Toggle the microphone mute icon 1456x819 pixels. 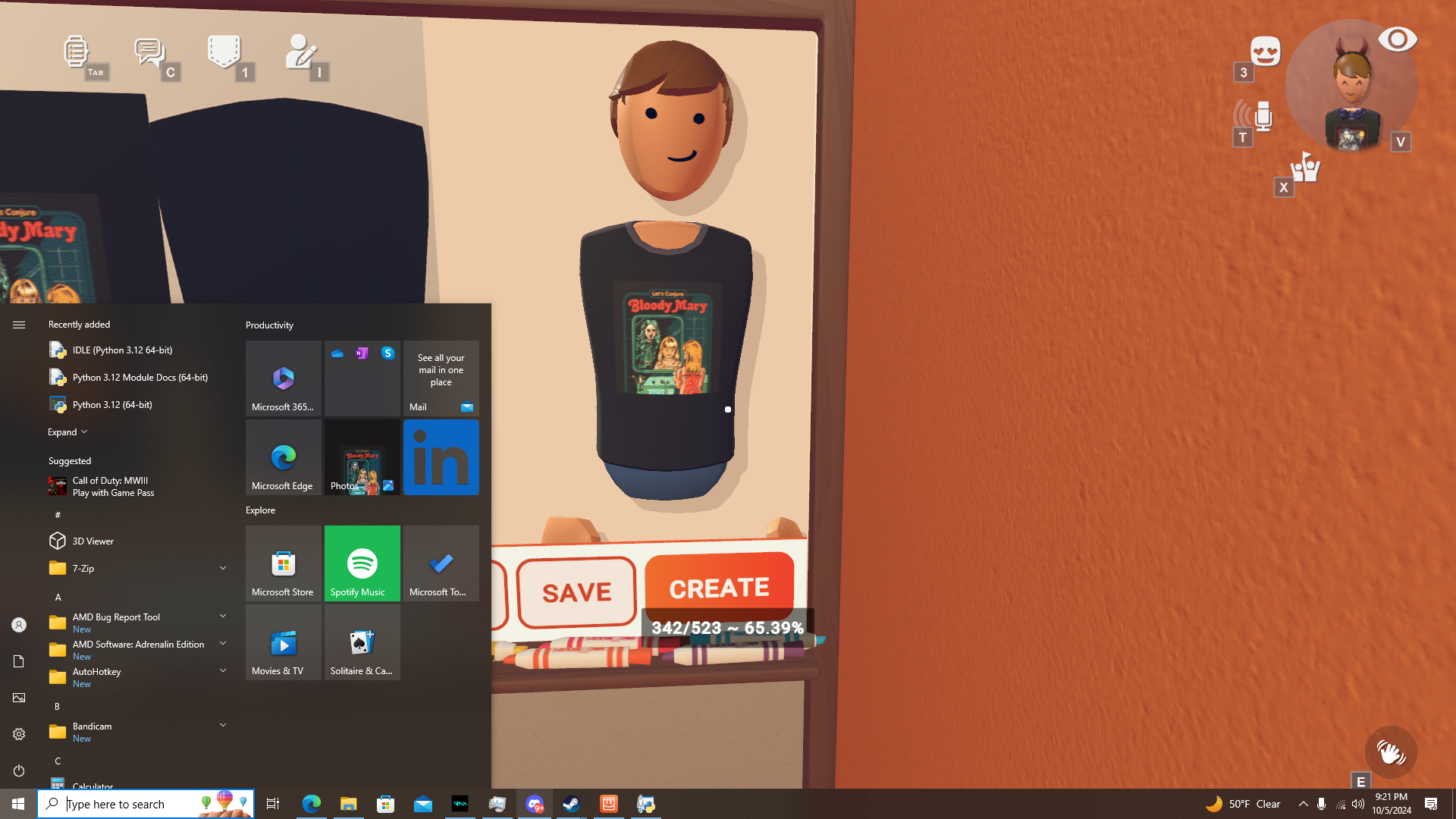tap(1261, 116)
